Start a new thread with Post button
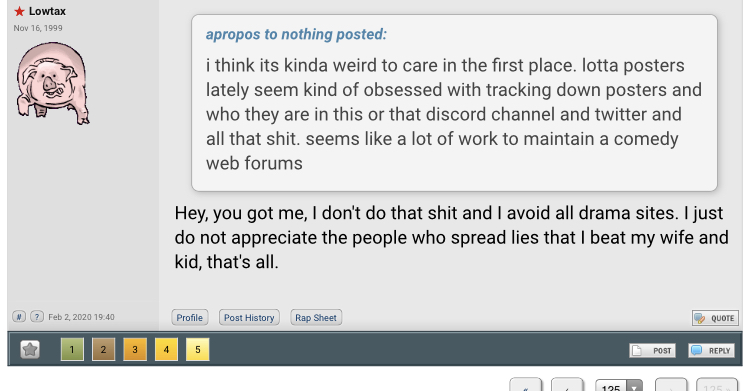 click(652, 350)
